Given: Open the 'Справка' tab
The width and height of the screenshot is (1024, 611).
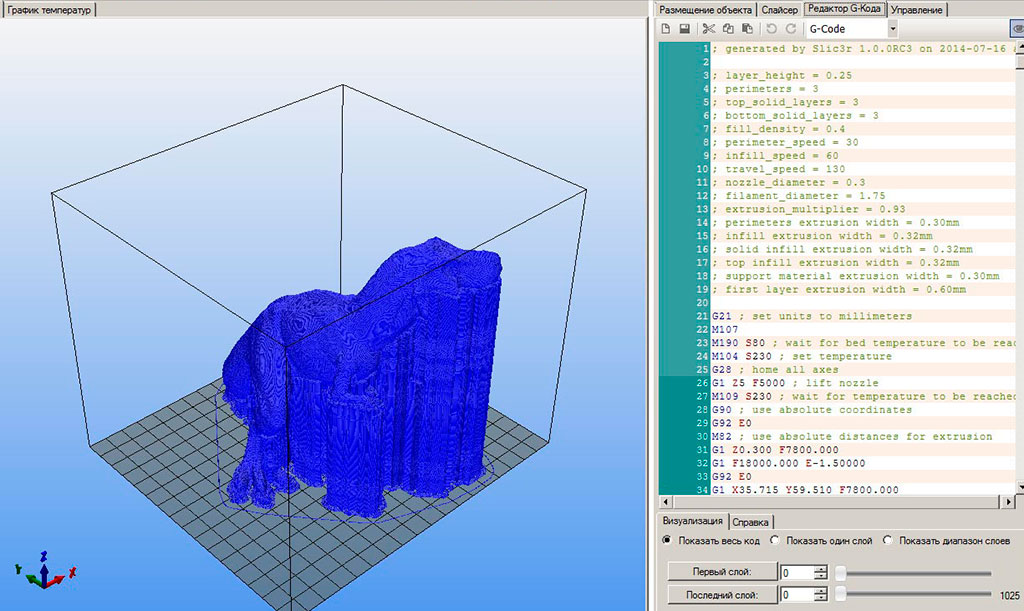Looking at the screenshot, I should click(750, 522).
